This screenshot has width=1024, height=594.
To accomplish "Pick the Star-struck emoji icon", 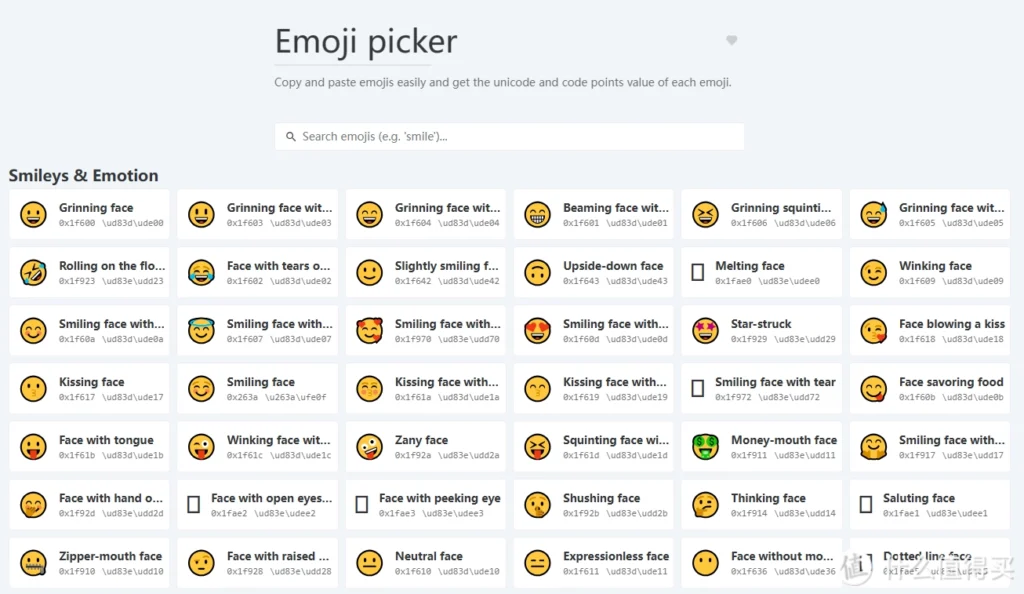I will (x=706, y=331).
